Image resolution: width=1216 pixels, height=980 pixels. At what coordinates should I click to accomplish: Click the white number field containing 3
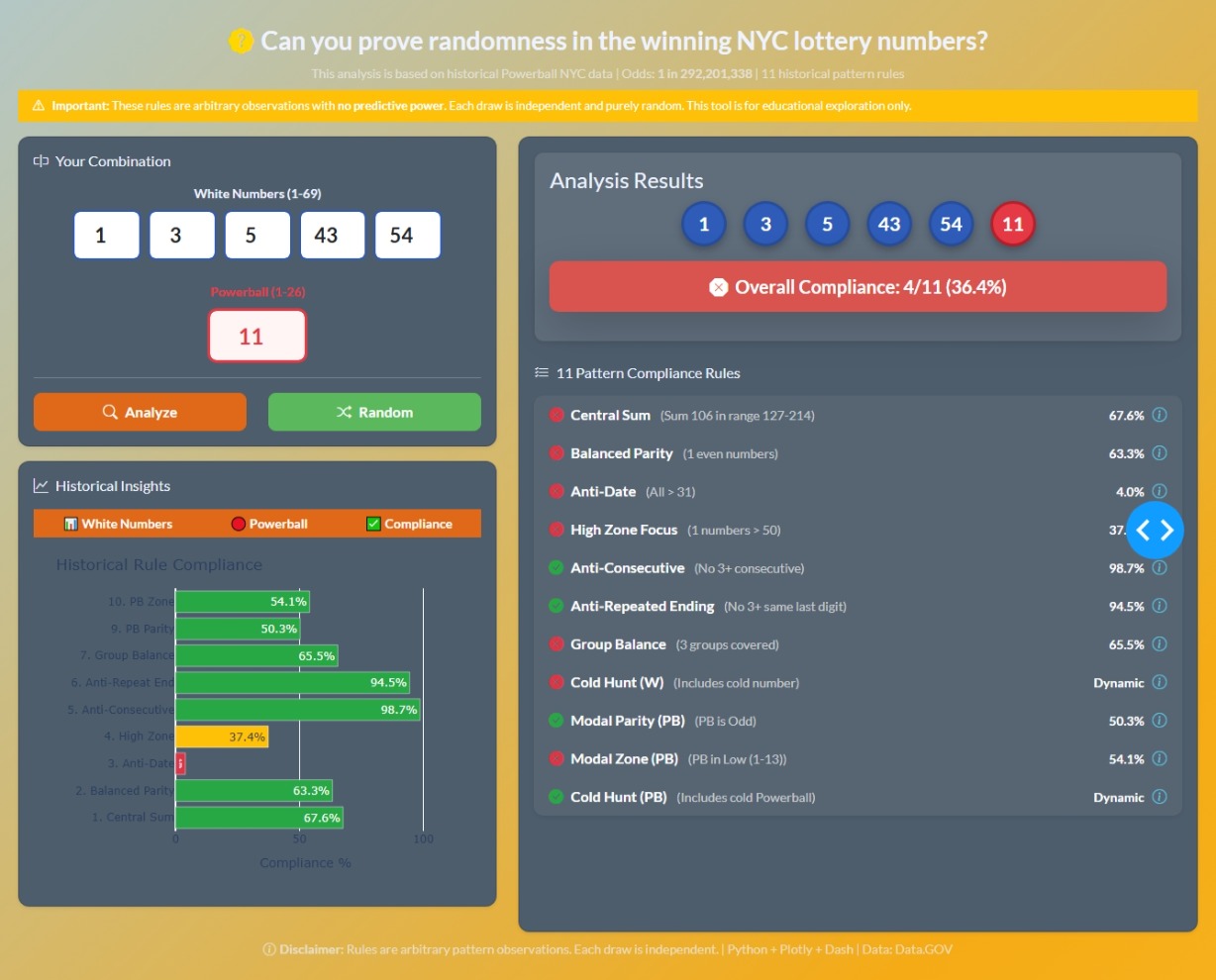(182, 236)
